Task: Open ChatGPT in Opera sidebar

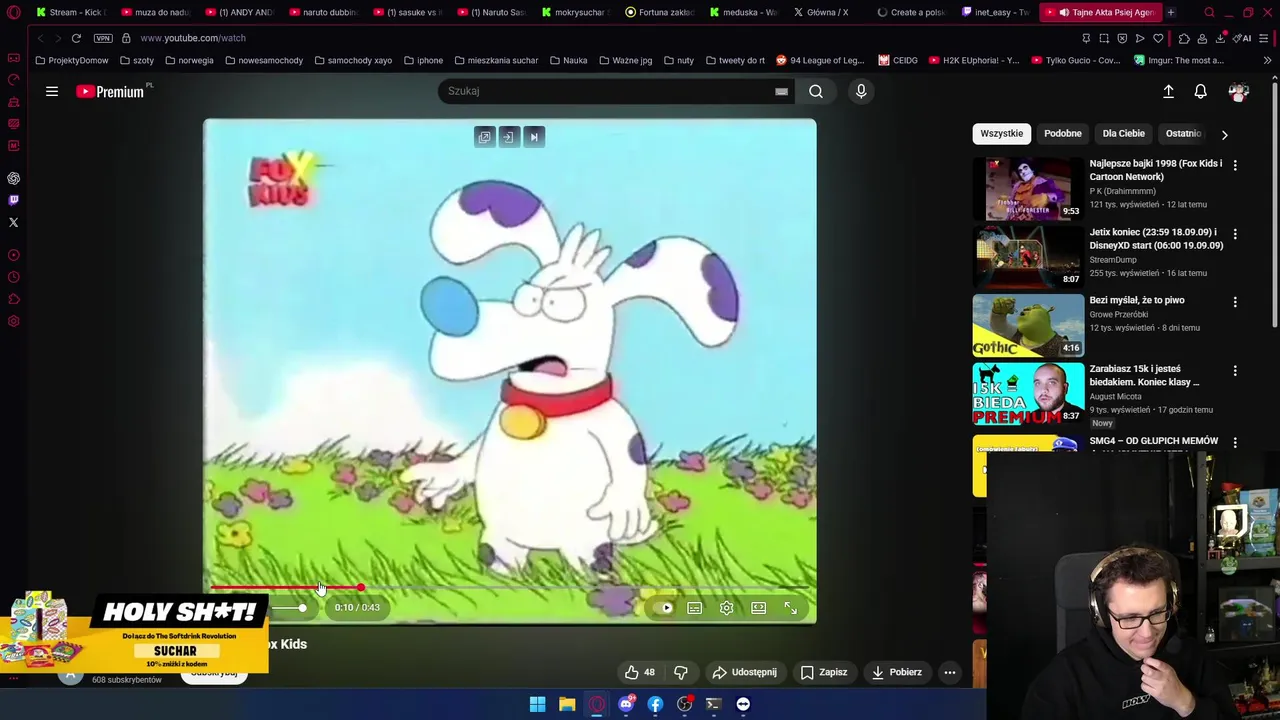Action: tap(14, 178)
